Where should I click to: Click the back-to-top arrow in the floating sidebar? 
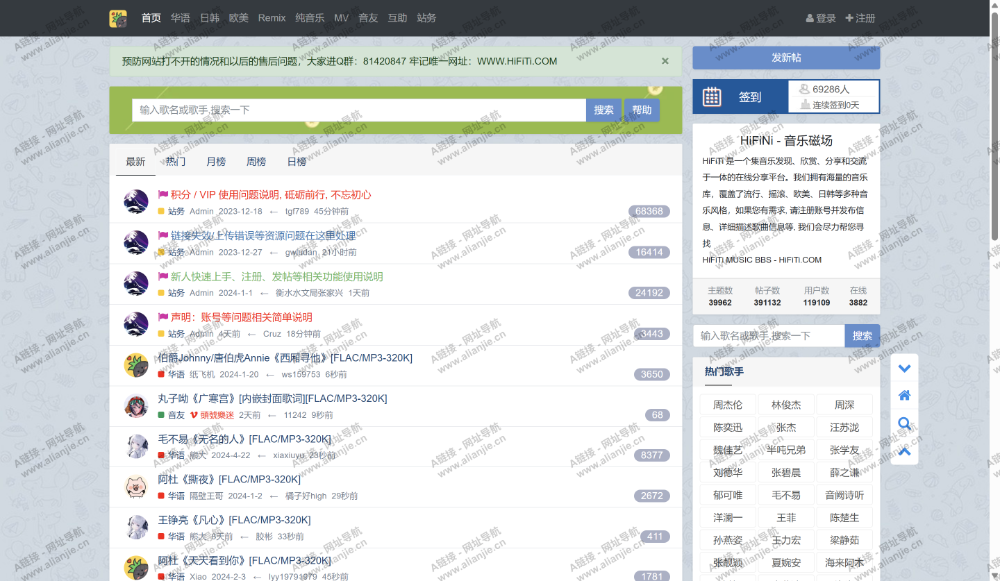coord(904,451)
